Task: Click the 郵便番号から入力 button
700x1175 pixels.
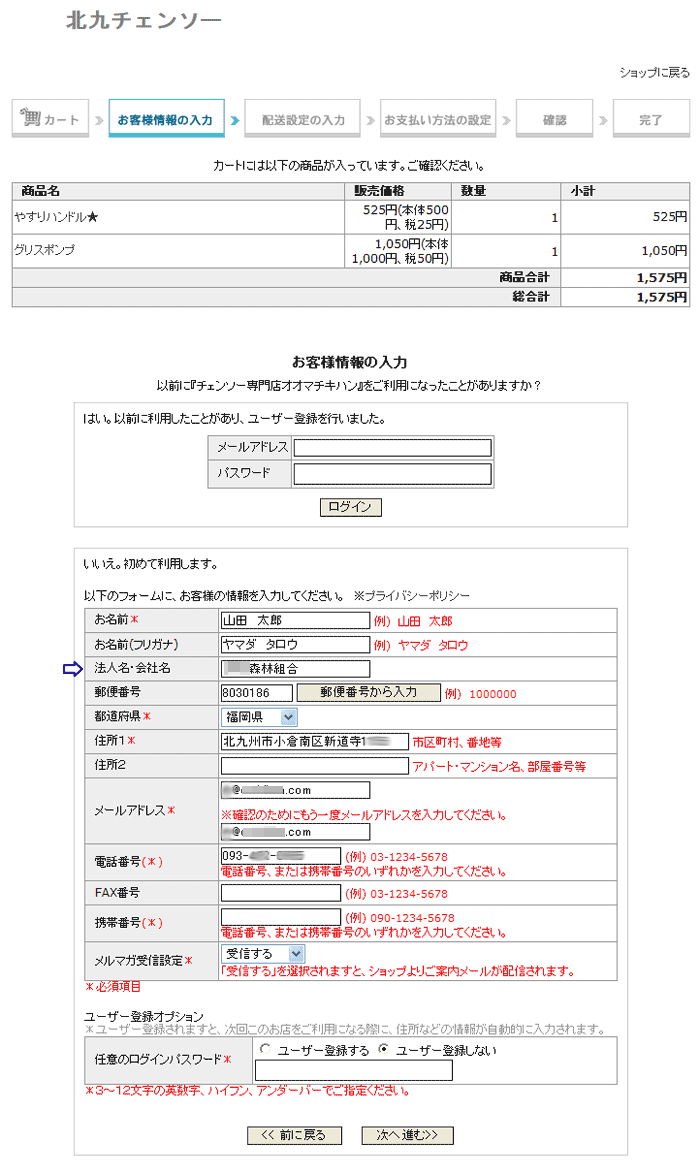Action: pos(368,692)
